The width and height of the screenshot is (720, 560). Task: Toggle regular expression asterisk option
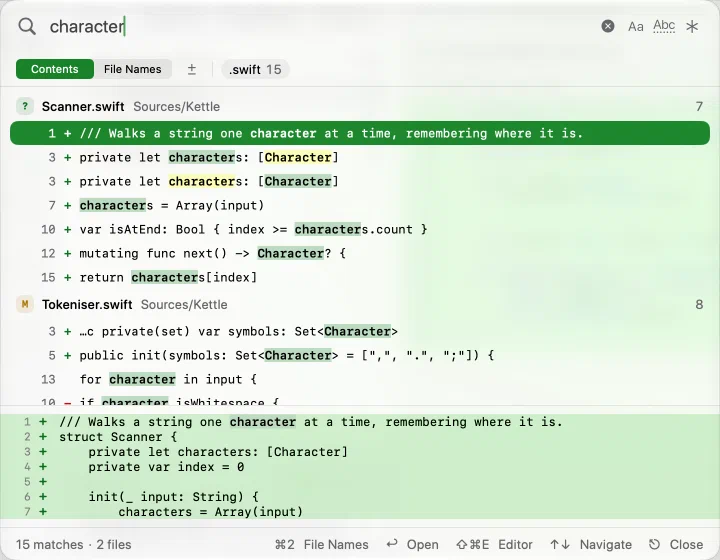coord(692,27)
